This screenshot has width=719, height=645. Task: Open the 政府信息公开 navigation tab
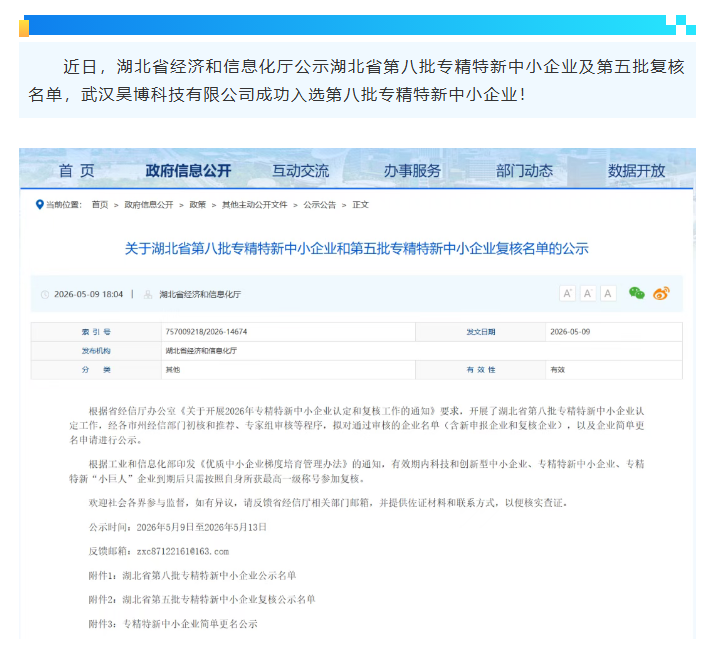click(188, 171)
